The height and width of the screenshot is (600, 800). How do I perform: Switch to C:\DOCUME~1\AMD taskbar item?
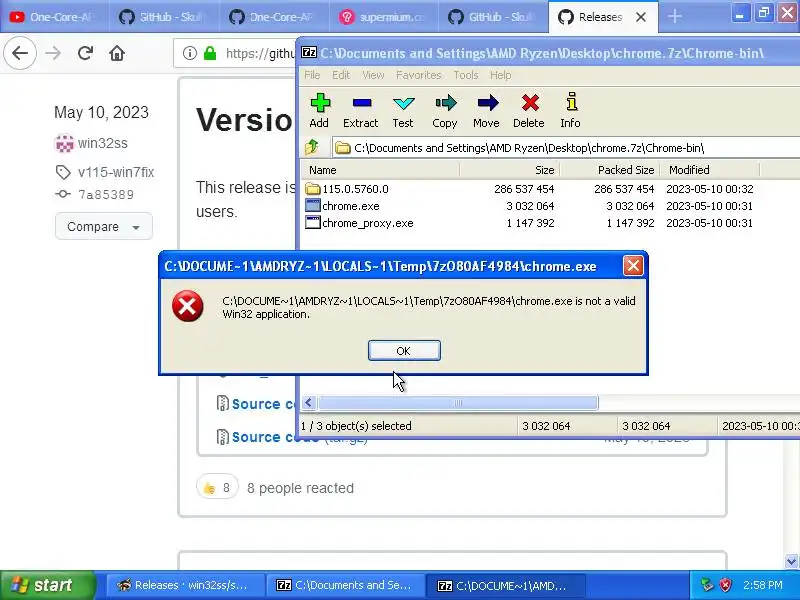pos(505,585)
